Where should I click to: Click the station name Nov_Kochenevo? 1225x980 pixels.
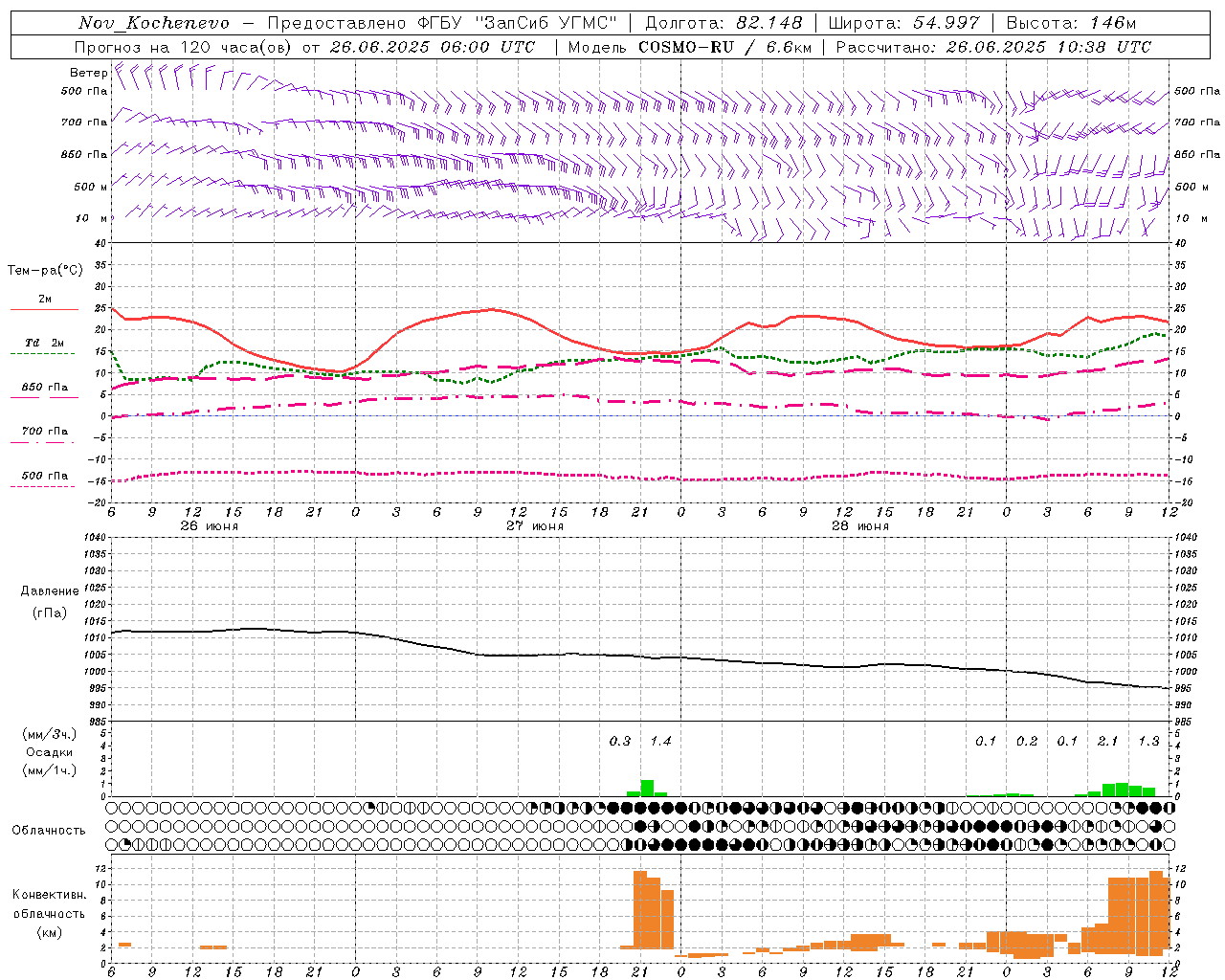pyautogui.click(x=154, y=23)
